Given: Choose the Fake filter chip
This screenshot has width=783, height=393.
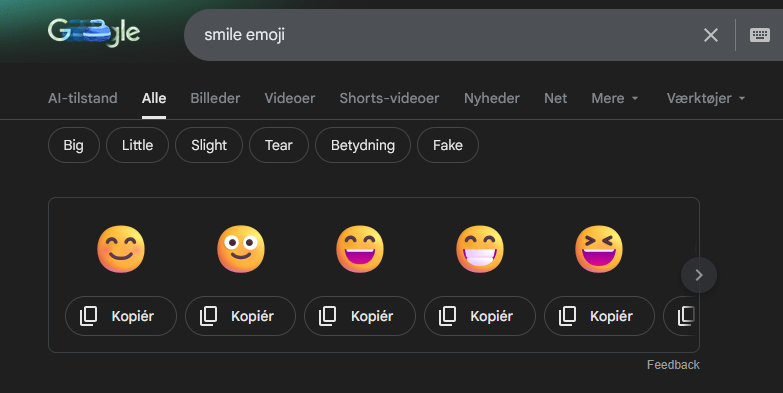Looking at the screenshot, I should point(447,145).
